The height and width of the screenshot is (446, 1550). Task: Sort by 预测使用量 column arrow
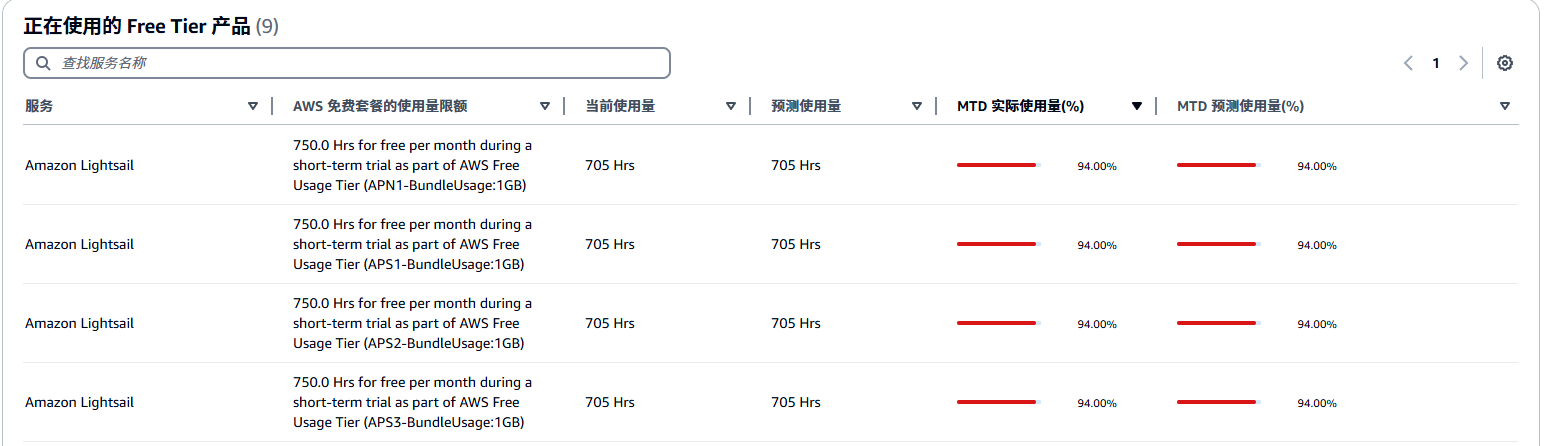click(917, 106)
